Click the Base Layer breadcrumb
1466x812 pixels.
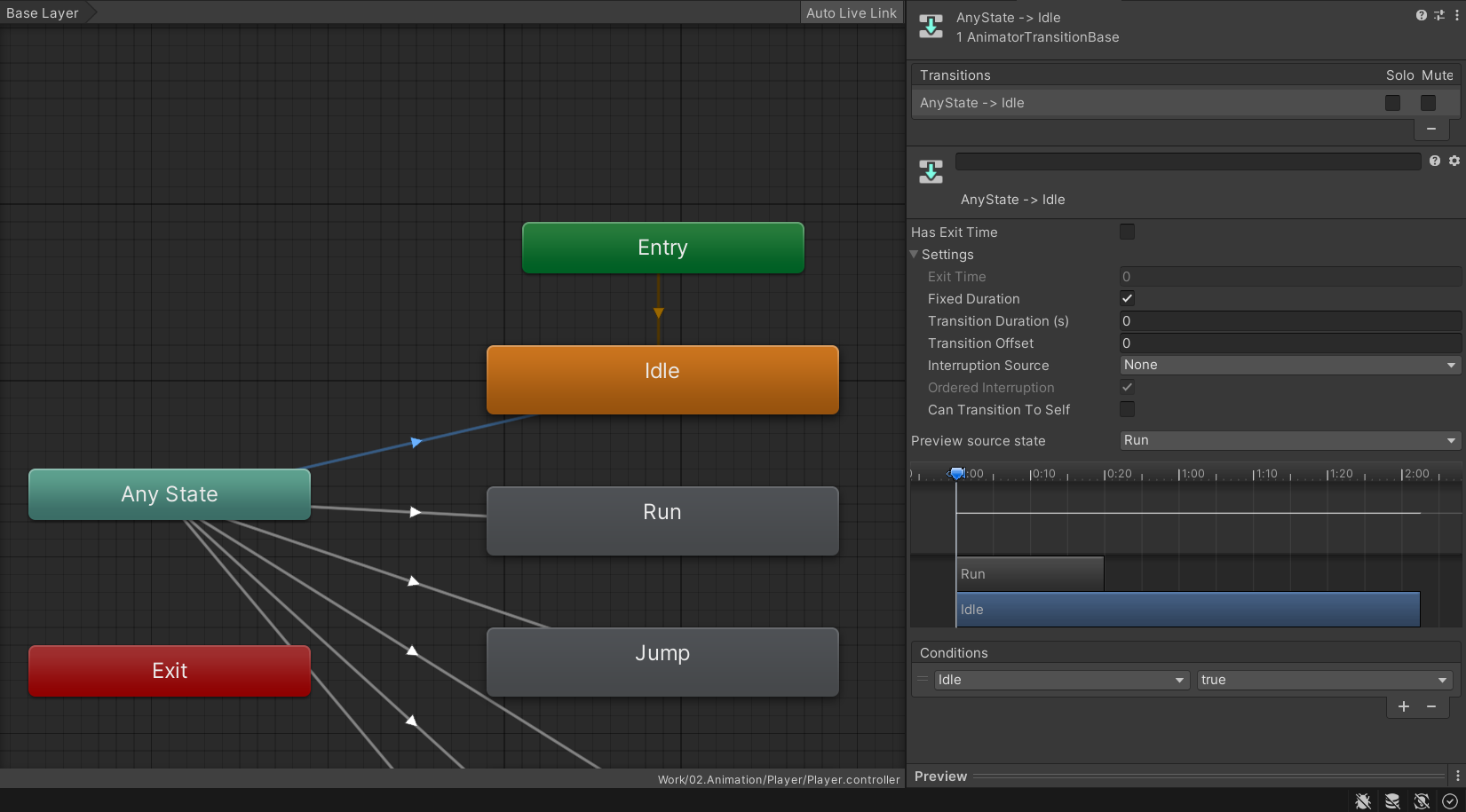(x=43, y=12)
